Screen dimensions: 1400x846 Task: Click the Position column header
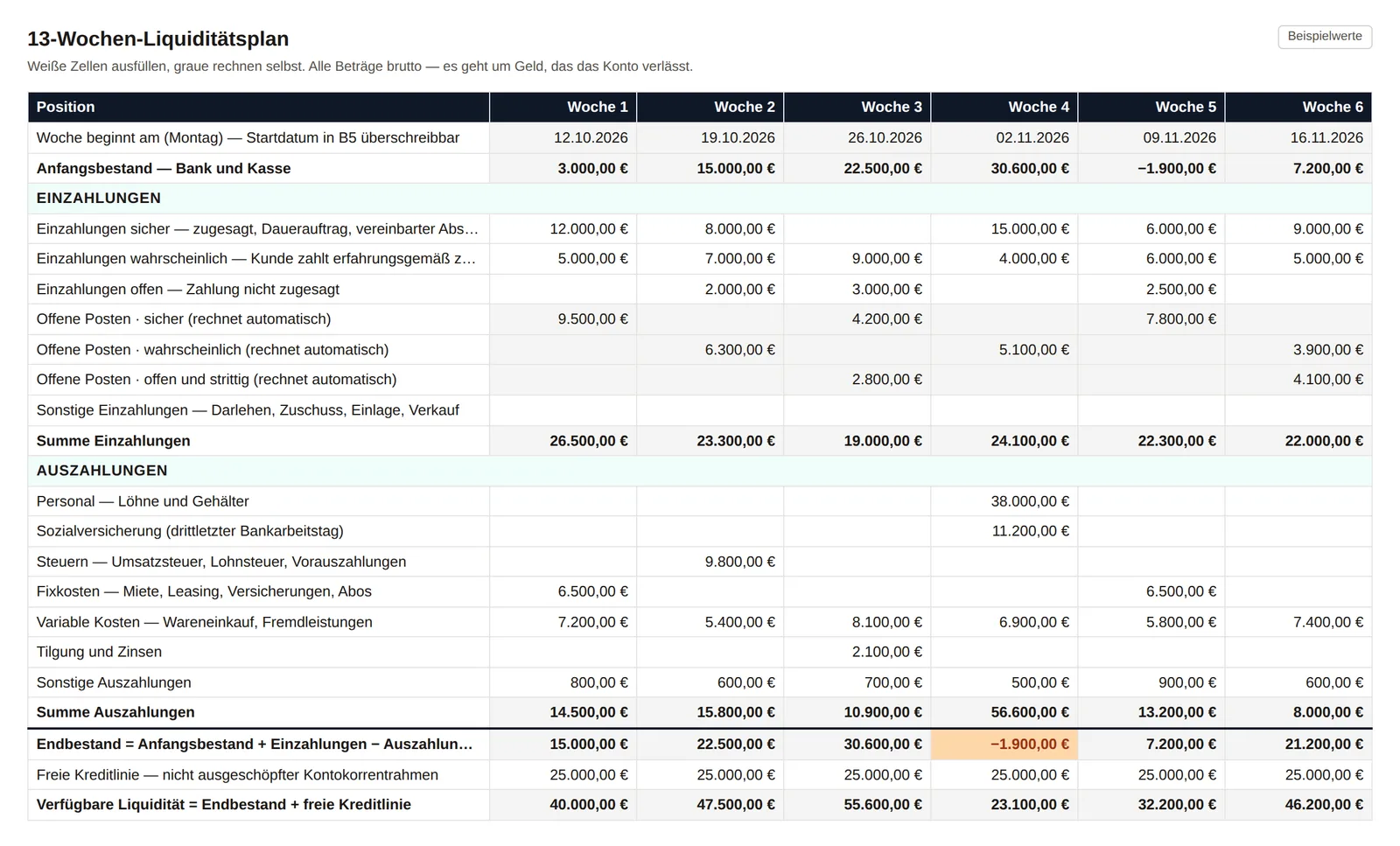(258, 107)
